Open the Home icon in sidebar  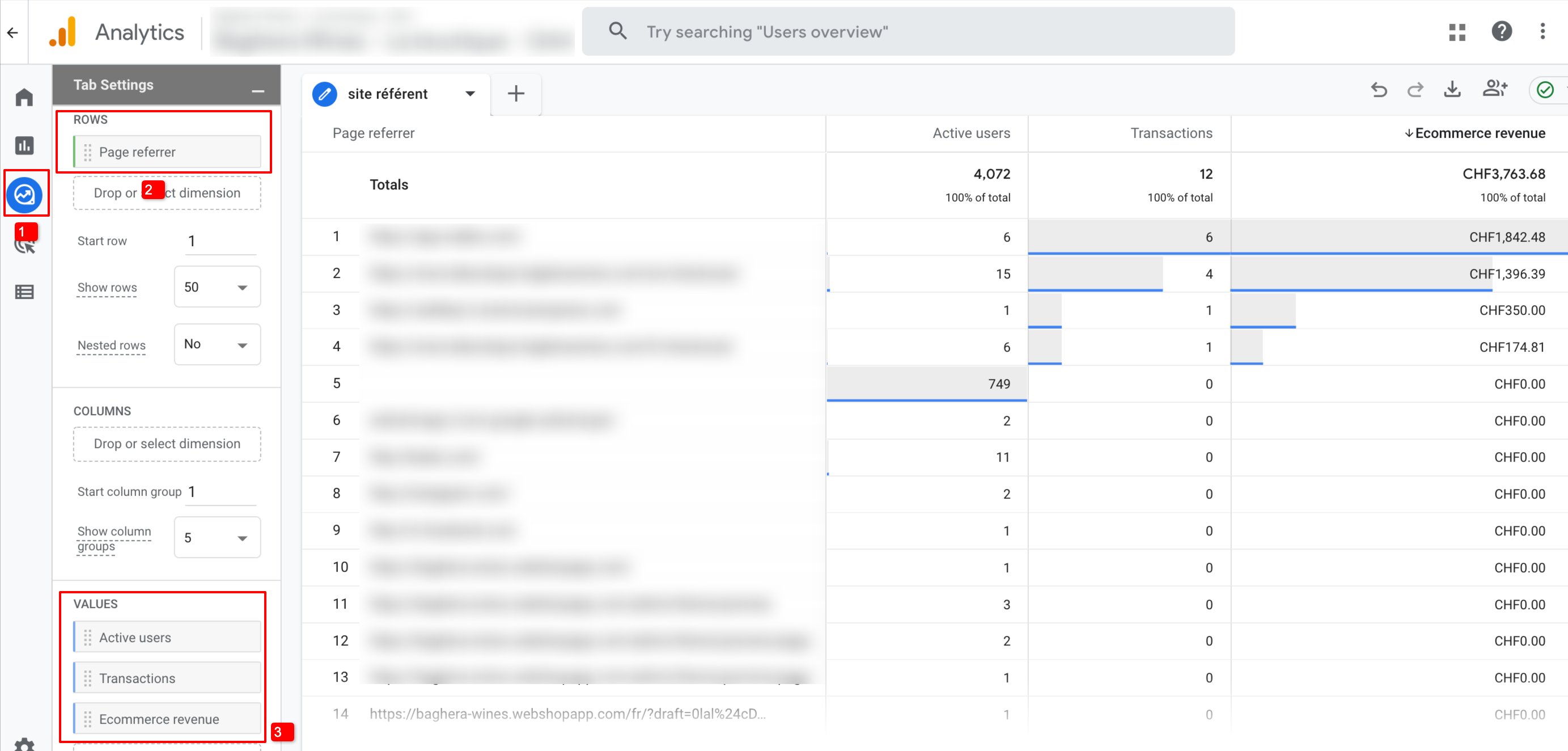coord(24,98)
